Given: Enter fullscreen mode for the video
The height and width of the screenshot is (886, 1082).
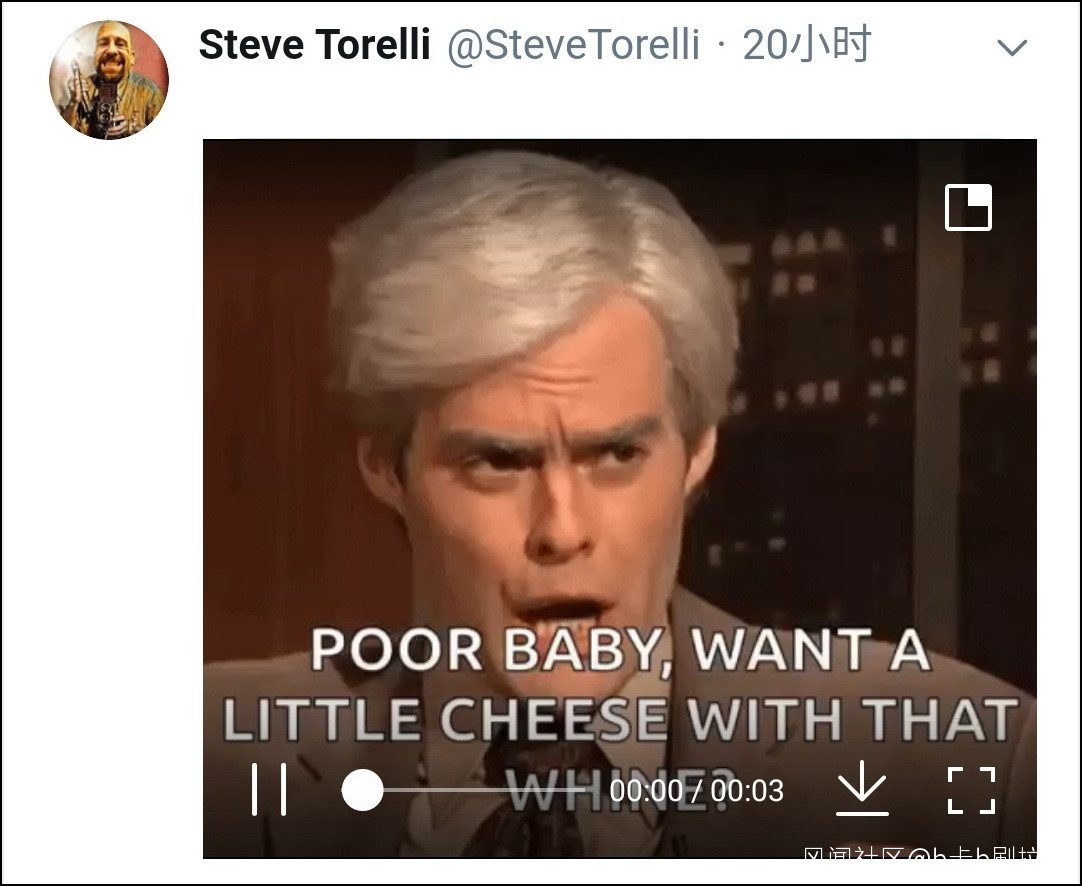Looking at the screenshot, I should tap(972, 790).
